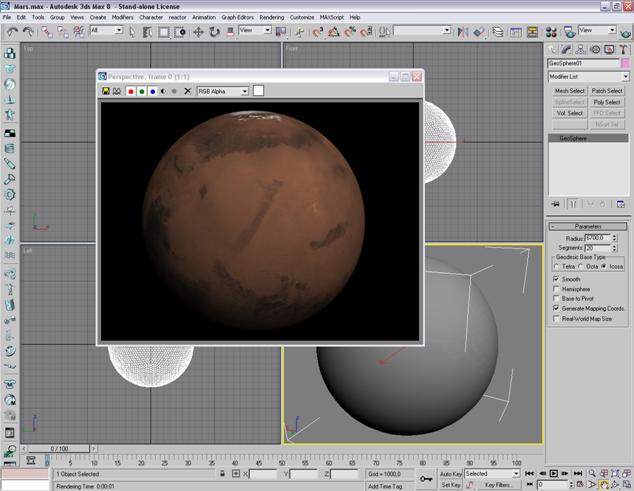Open the Modify panel tab icon
This screenshot has width=634, height=491.
click(x=567, y=49)
